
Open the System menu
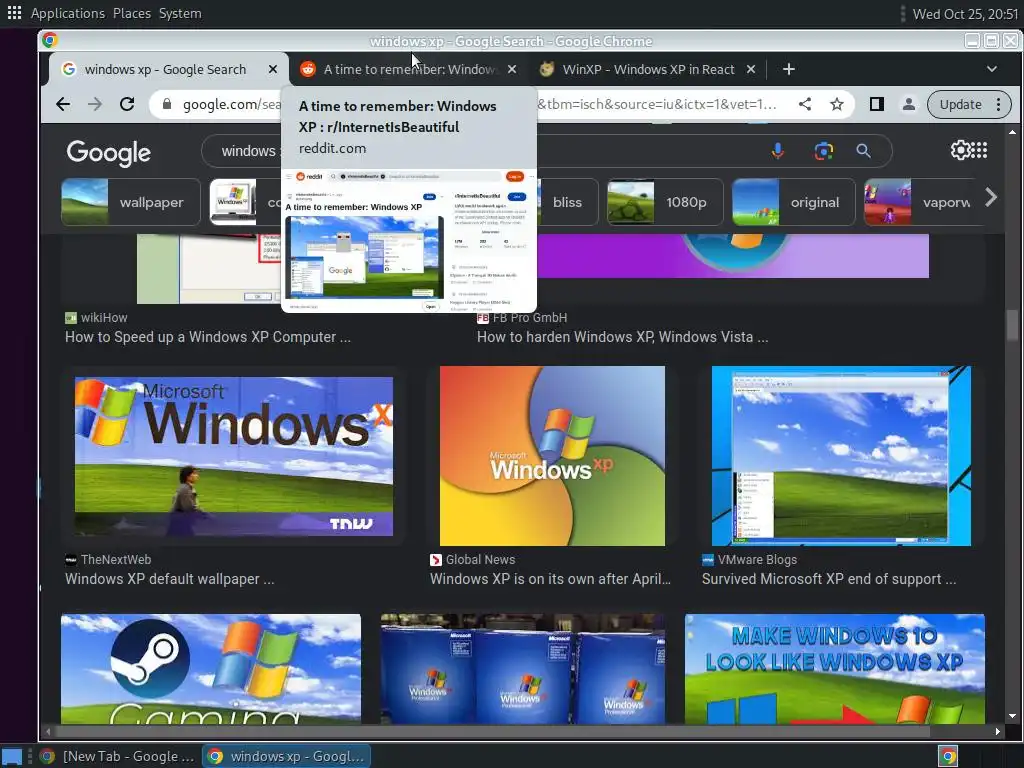click(180, 13)
